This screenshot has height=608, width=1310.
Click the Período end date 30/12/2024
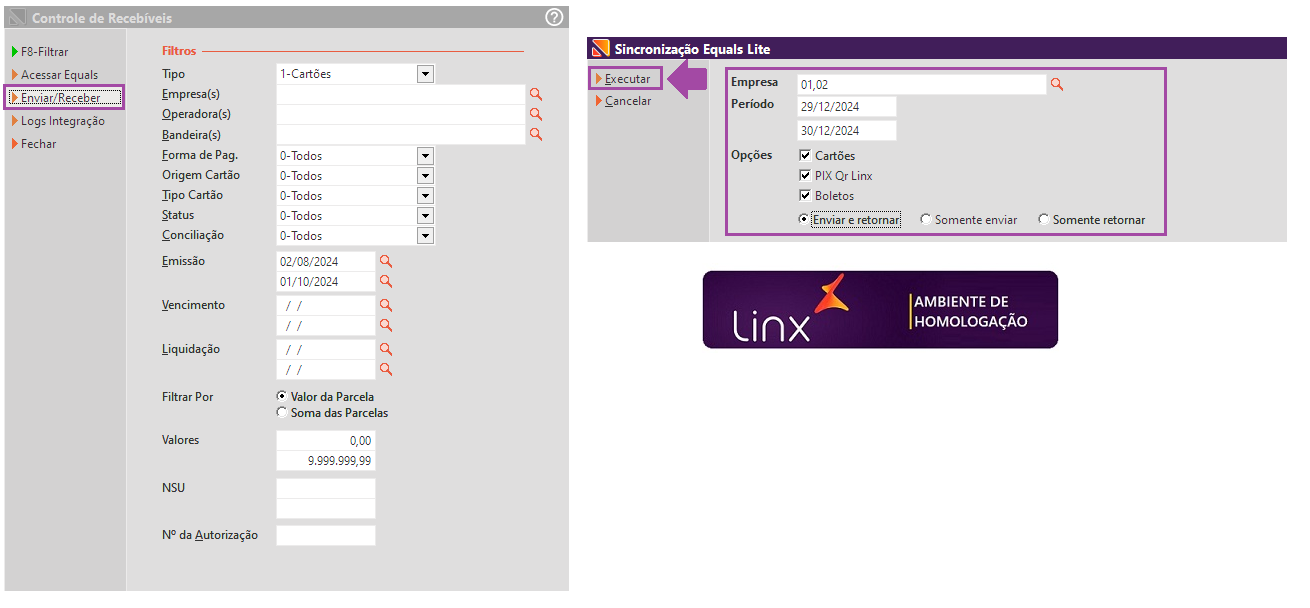pyautogui.click(x=846, y=130)
